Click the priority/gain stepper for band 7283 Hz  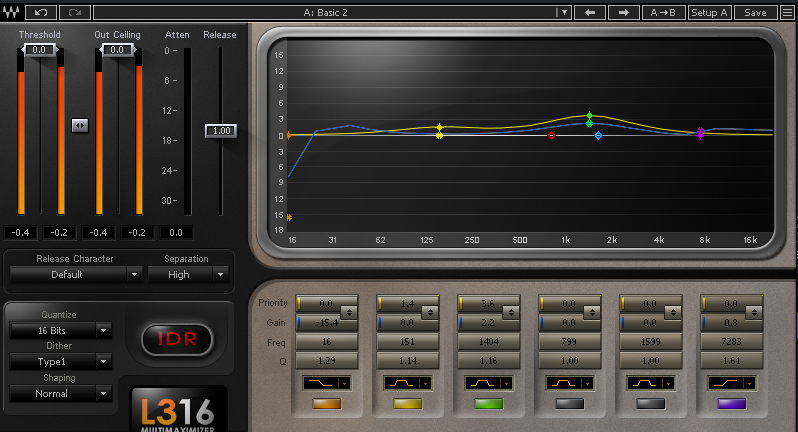point(754,312)
